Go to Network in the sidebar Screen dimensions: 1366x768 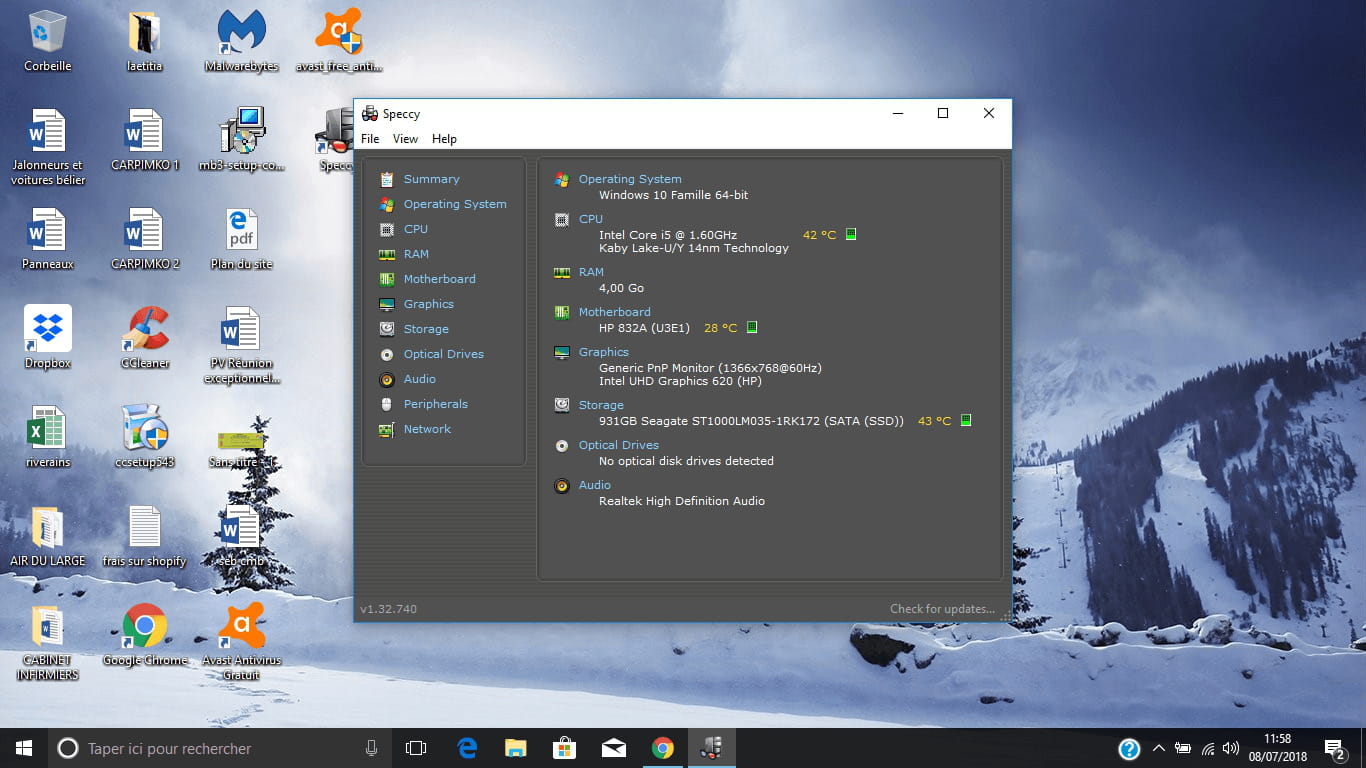(x=427, y=429)
